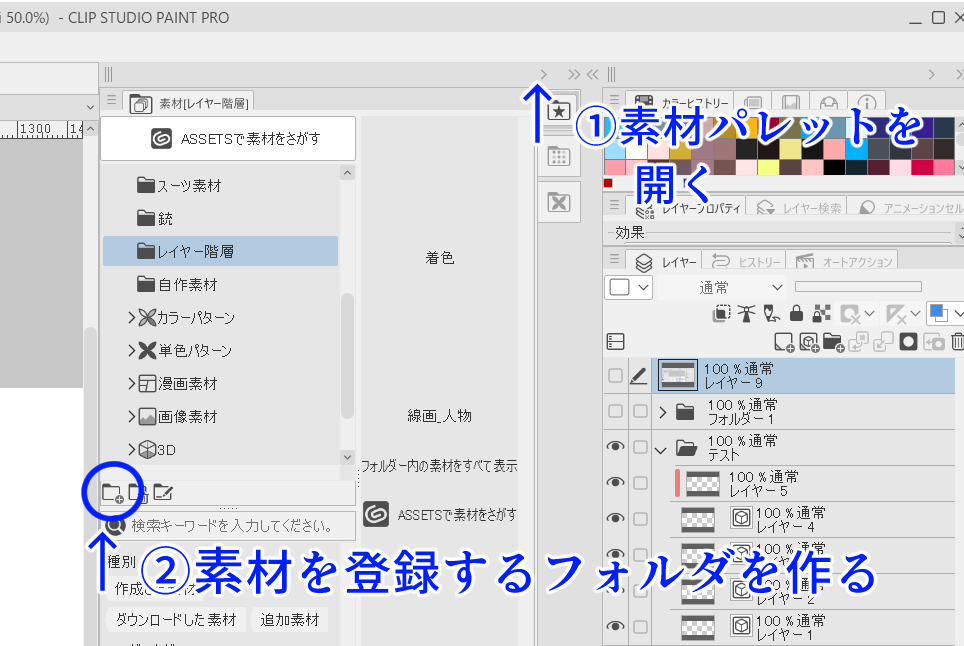Viewport: 964px width, 646px height.
Task: Click the pencil edit icon beside folder icons
Action: click(163, 492)
